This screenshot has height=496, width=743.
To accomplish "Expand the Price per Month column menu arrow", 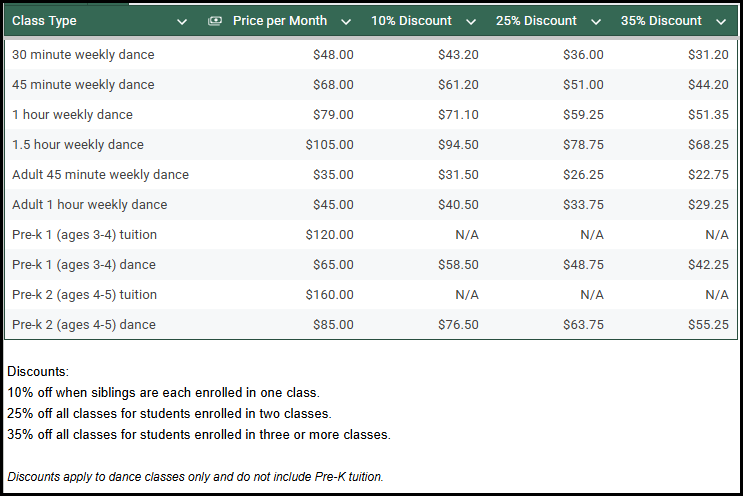I will click(346, 21).
